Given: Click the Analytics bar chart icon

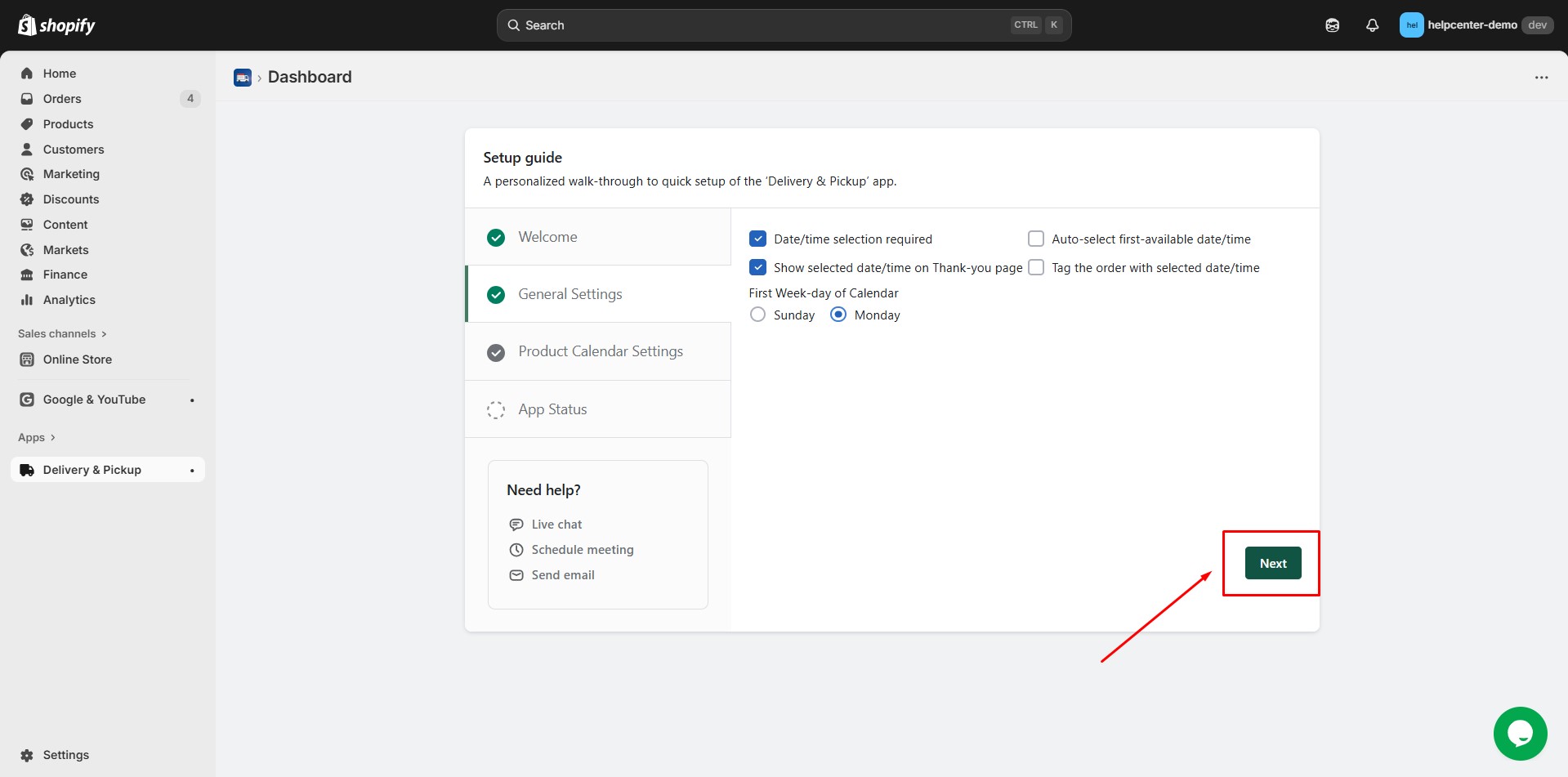Looking at the screenshot, I should coord(27,300).
